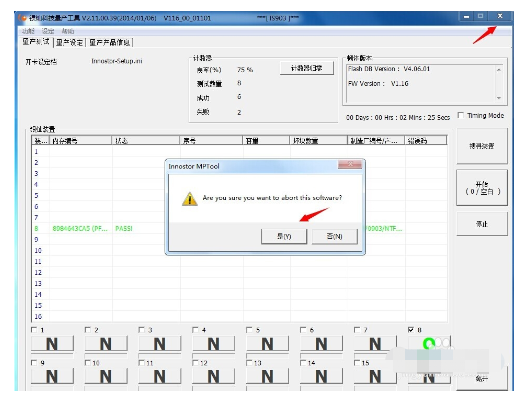The width and height of the screenshot is (523, 399).
Task: Click firmware version box scroll-down arrow
Action: coord(499,98)
